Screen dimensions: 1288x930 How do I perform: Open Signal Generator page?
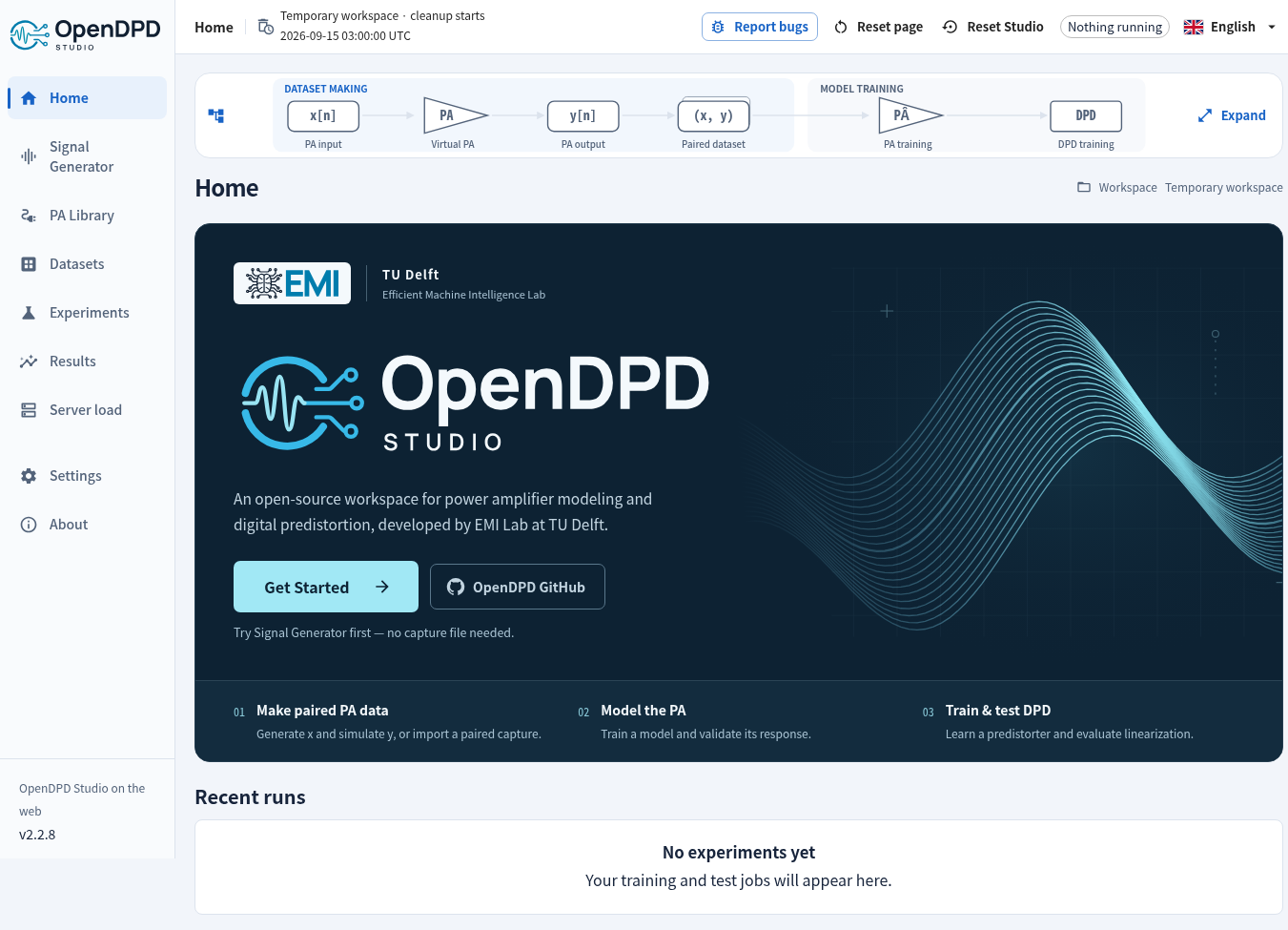[x=87, y=156]
